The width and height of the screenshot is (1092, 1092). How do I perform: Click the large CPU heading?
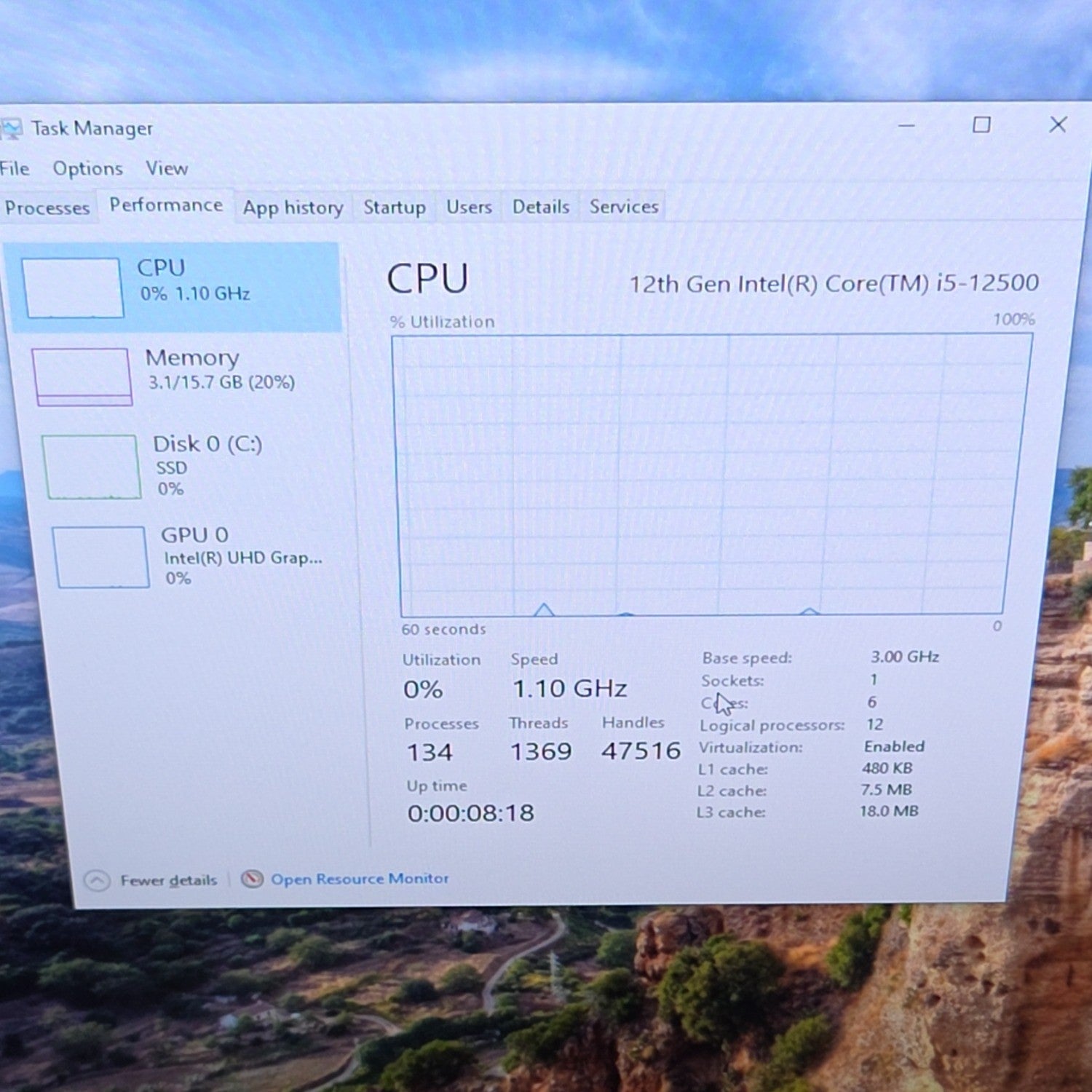[427, 278]
